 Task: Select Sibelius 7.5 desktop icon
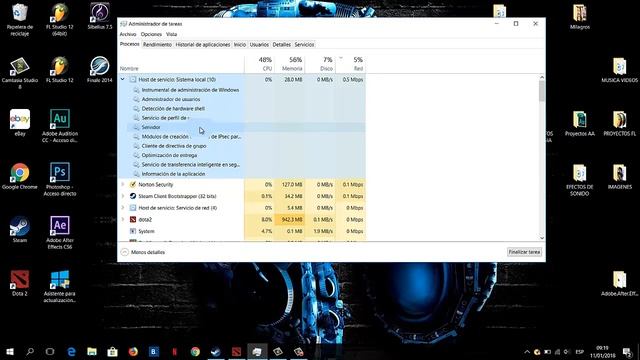point(100,16)
